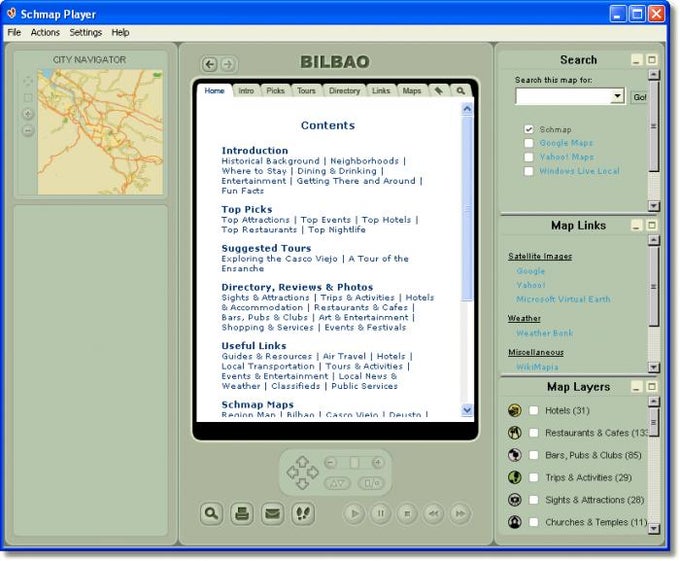Screen dimensions: 680x561
Task: Go back with the left arrow button
Action: pyautogui.click(x=210, y=65)
